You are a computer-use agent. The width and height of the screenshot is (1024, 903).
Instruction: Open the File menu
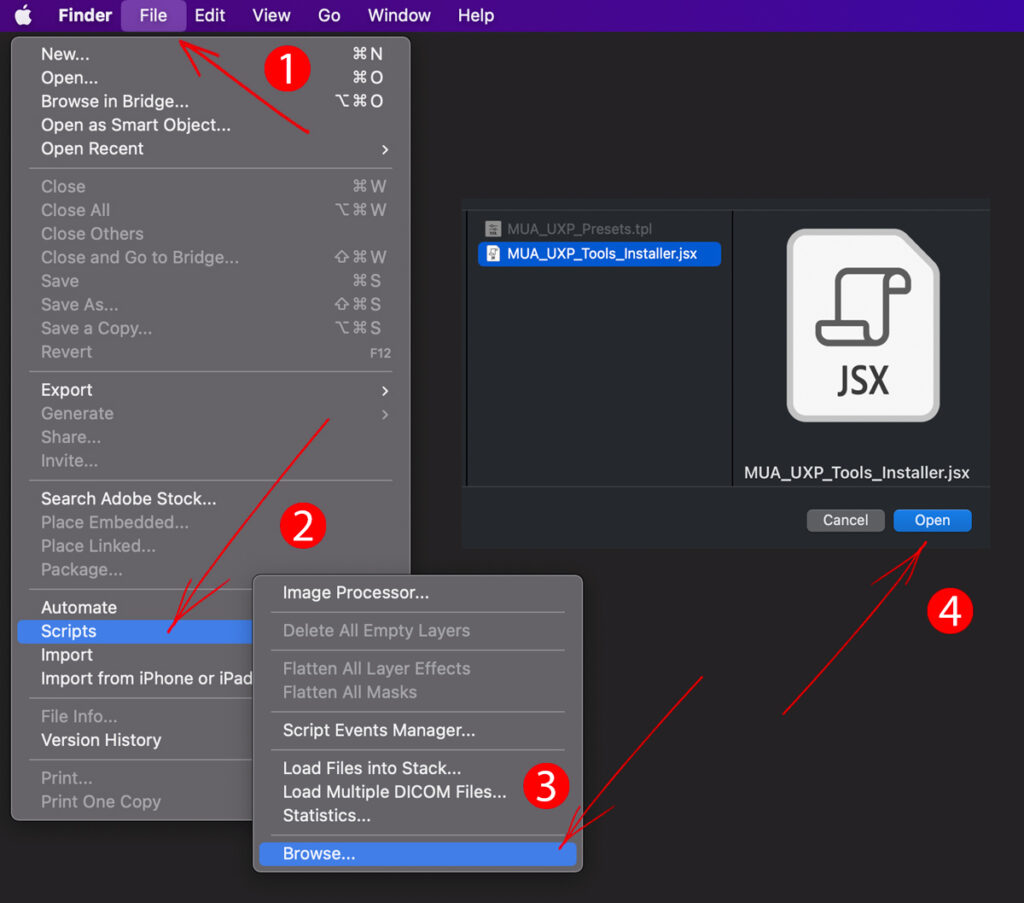point(153,15)
